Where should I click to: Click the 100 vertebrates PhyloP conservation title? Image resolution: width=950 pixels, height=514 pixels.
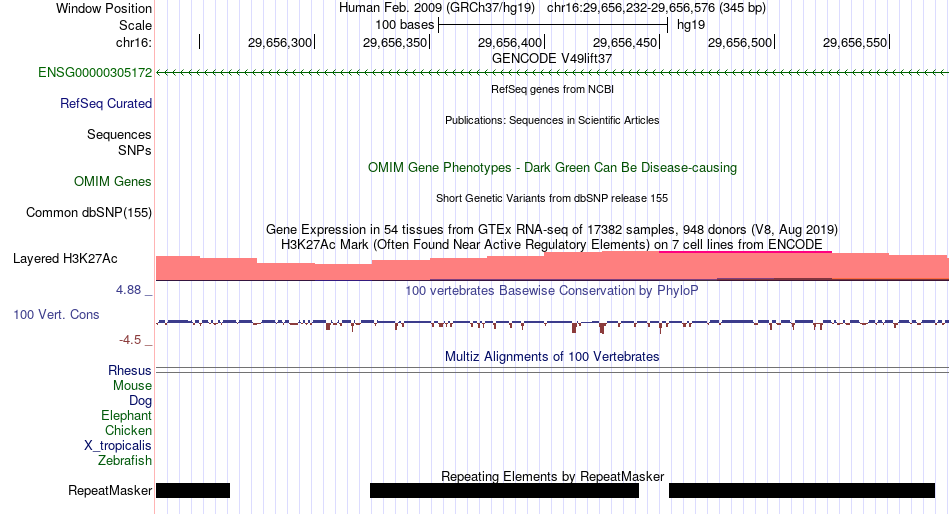(x=552, y=291)
